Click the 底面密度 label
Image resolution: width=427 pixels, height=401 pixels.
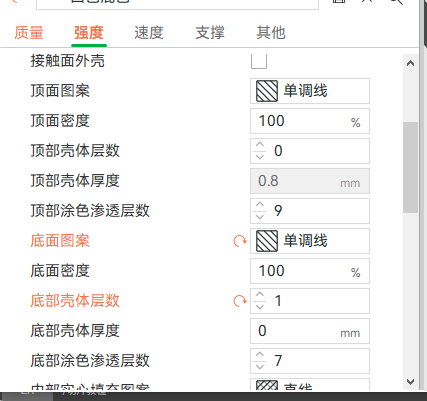point(60,271)
